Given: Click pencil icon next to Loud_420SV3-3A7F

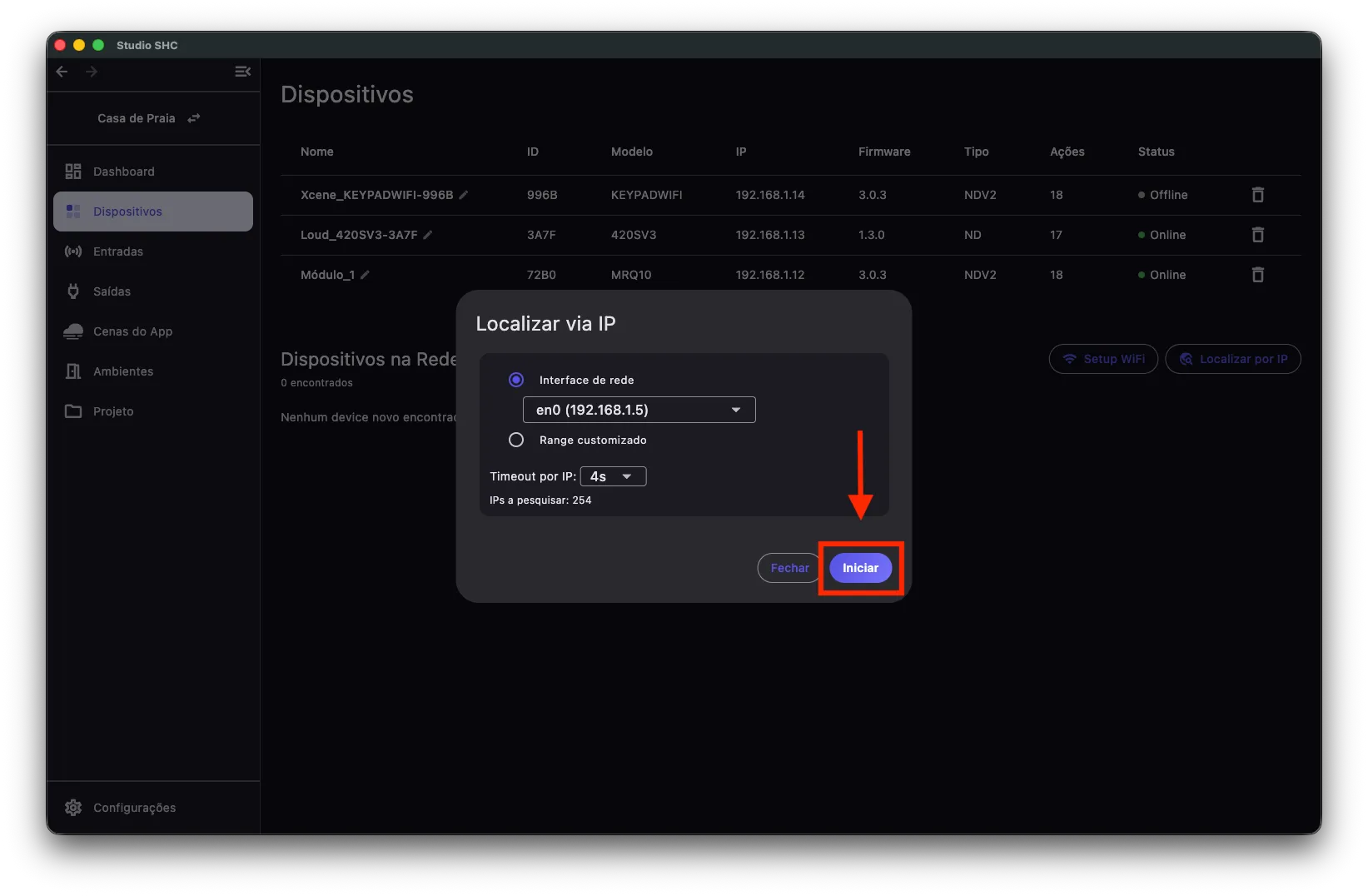Looking at the screenshot, I should 428,235.
